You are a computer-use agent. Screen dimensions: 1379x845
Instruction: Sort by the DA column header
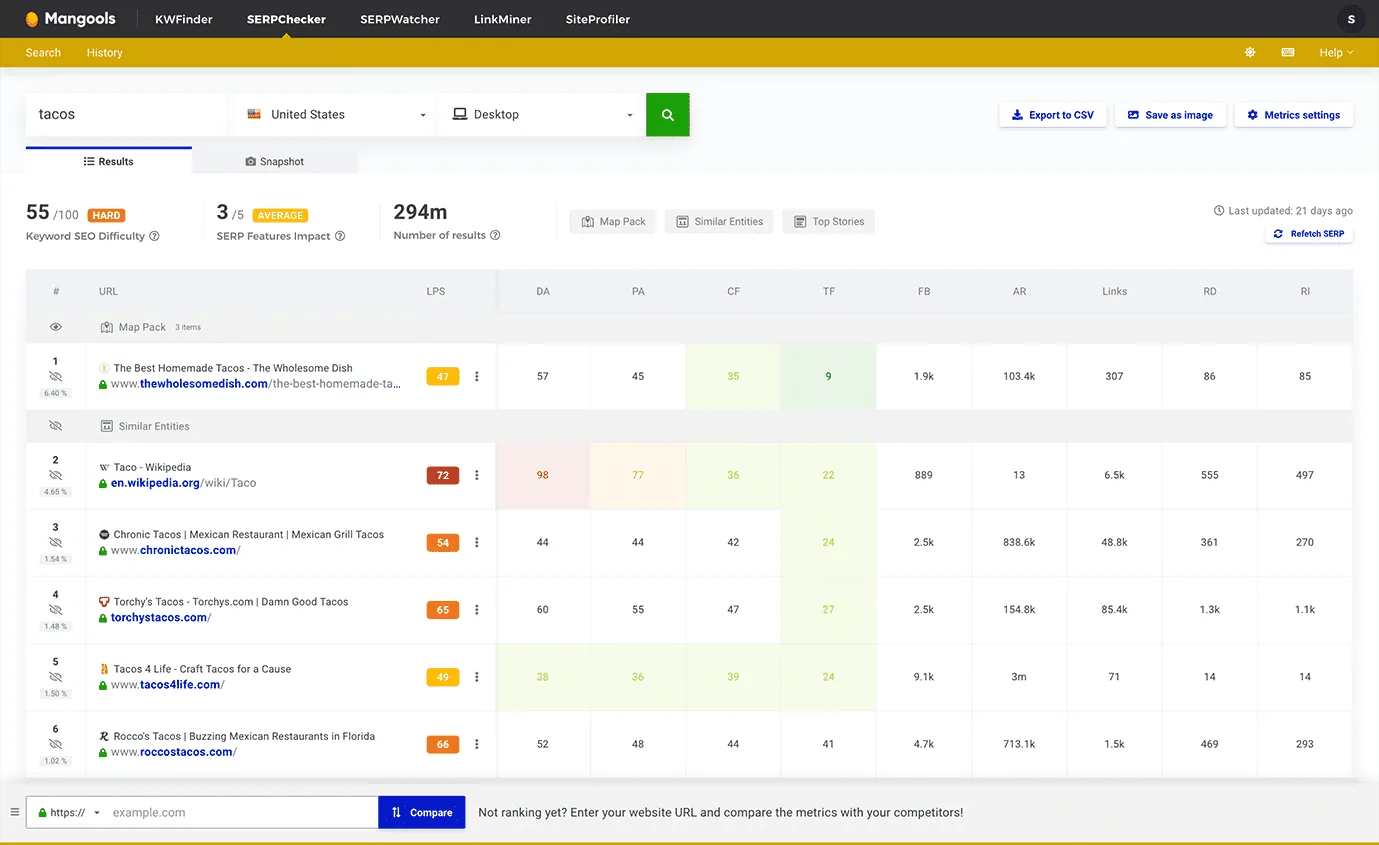click(543, 291)
